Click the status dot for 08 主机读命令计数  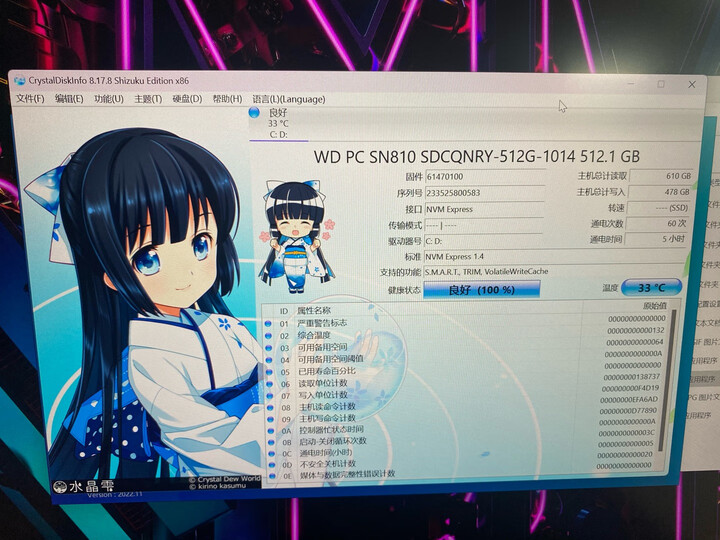(x=270, y=408)
